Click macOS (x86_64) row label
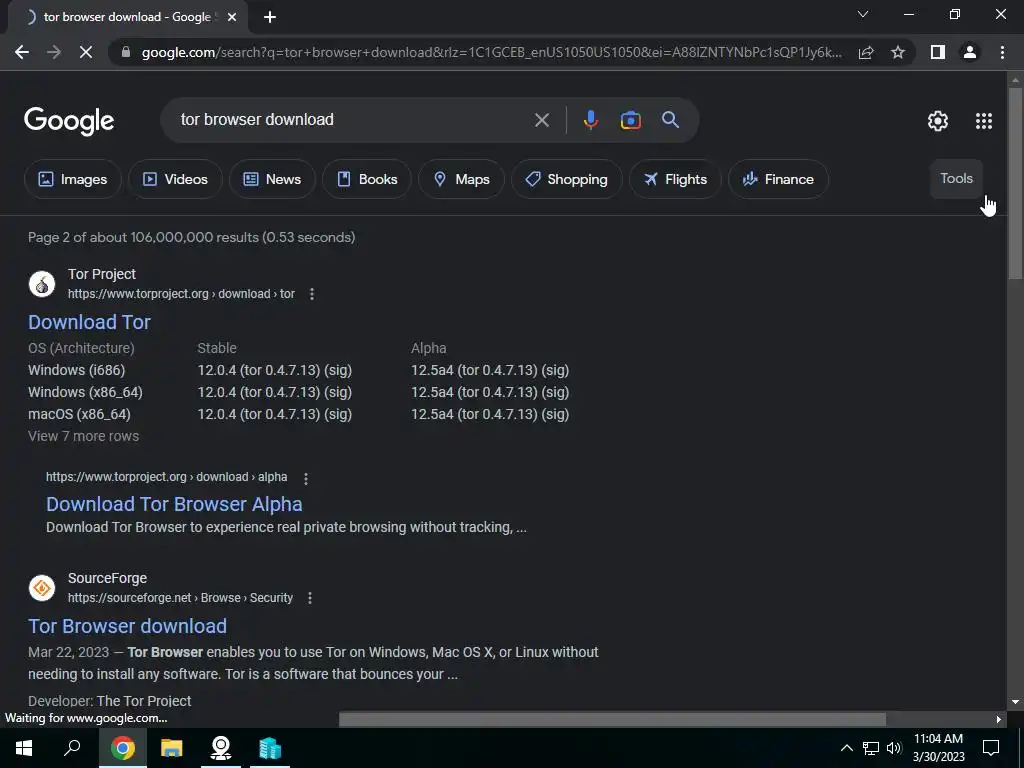Screen dimensions: 1024x768 [x=79, y=414]
